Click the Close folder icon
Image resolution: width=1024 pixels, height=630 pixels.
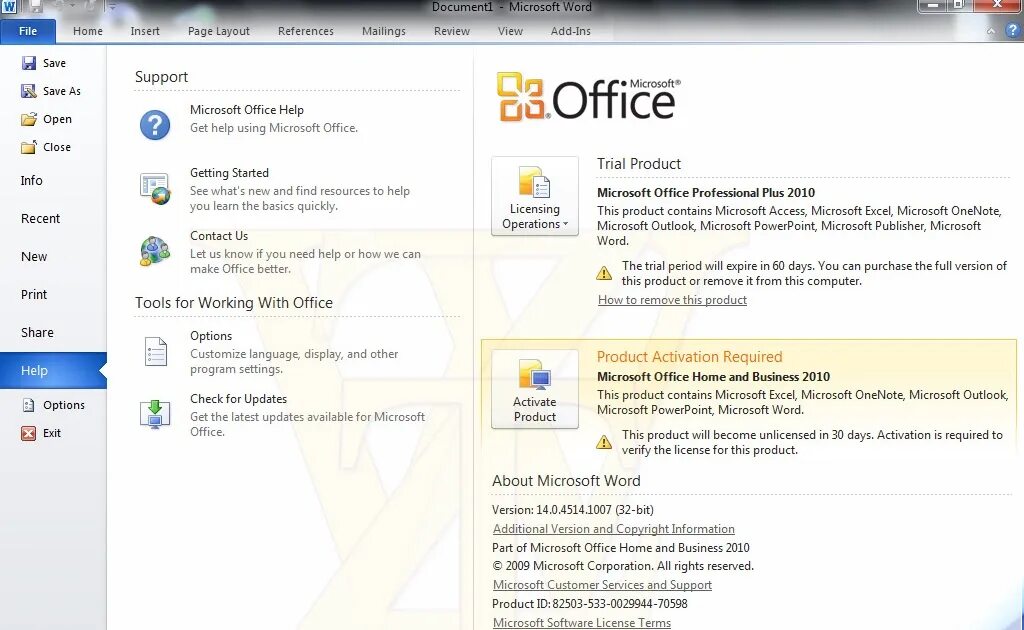click(x=29, y=147)
